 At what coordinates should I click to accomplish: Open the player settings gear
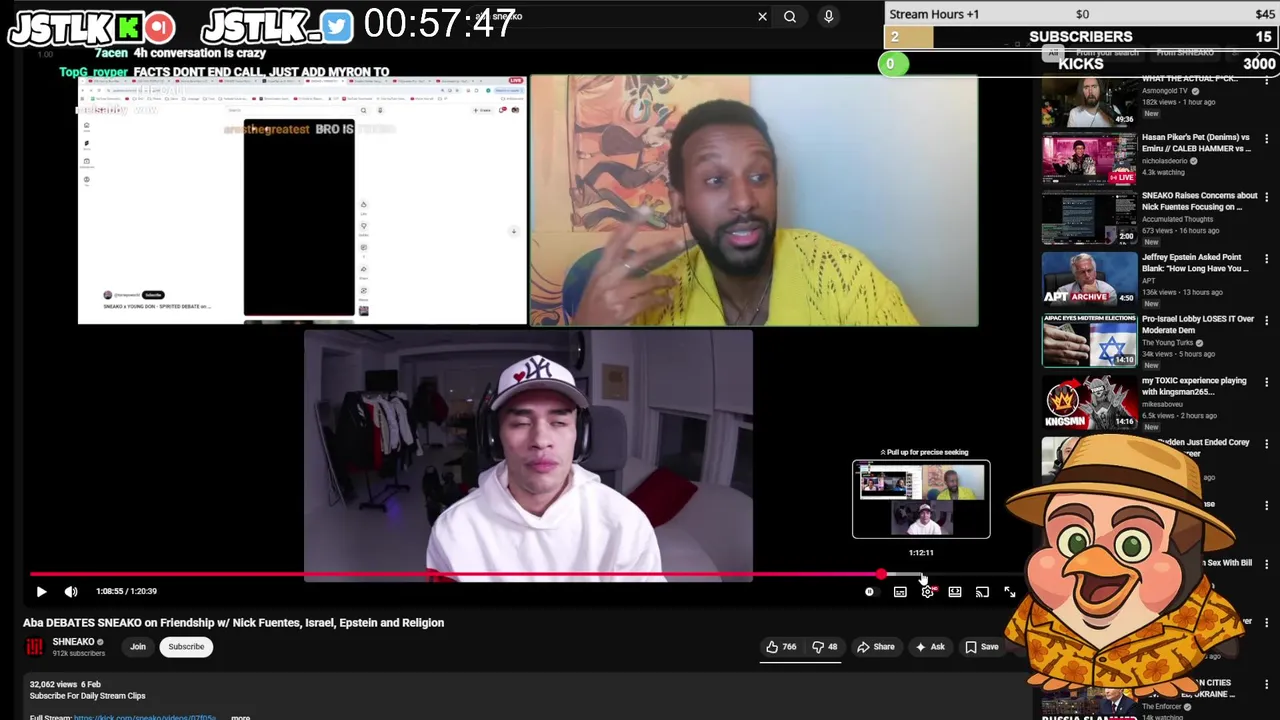[928, 592]
